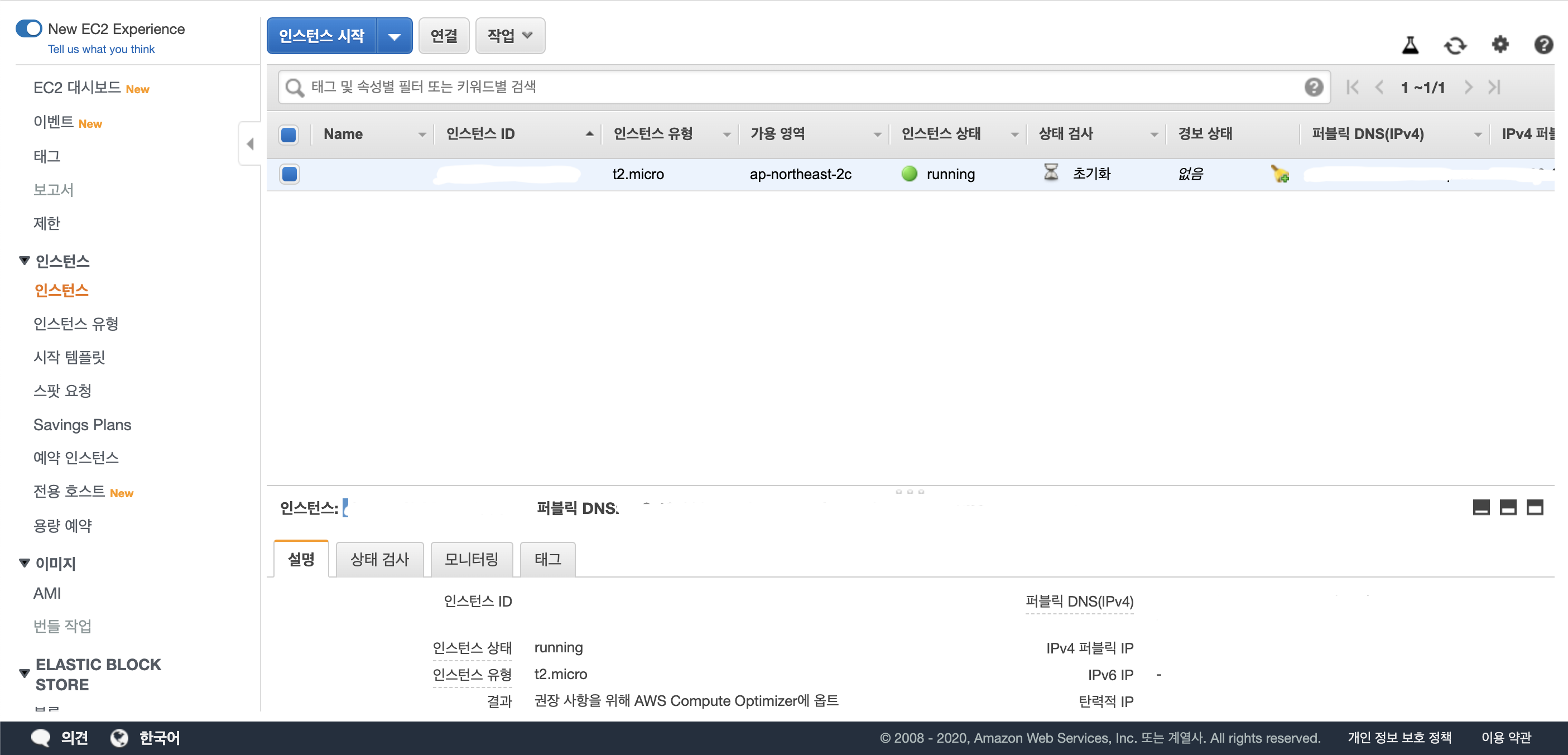Click the tag and attribute search field
The image size is (1568, 755).
click(x=791, y=87)
